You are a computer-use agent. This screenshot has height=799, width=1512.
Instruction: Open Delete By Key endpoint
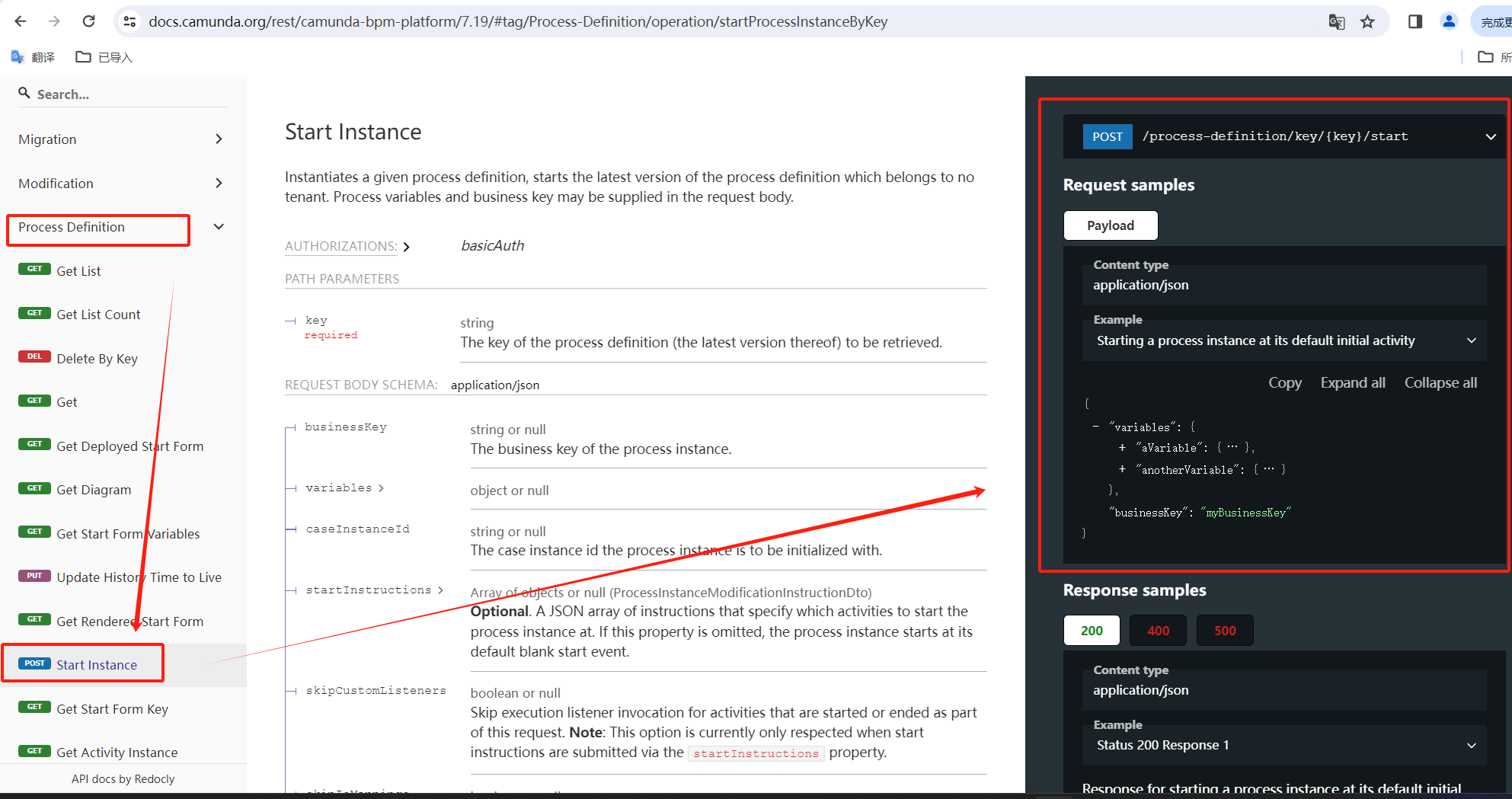[97, 359]
